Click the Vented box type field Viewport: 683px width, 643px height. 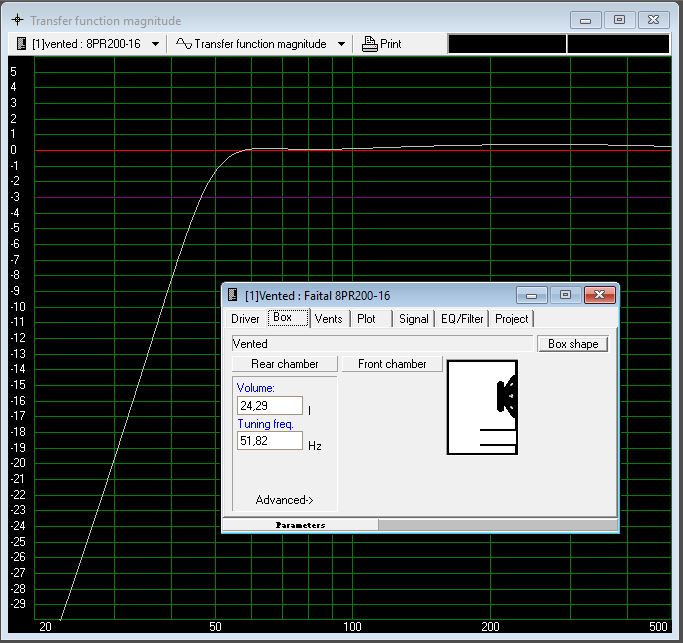[x=382, y=344]
